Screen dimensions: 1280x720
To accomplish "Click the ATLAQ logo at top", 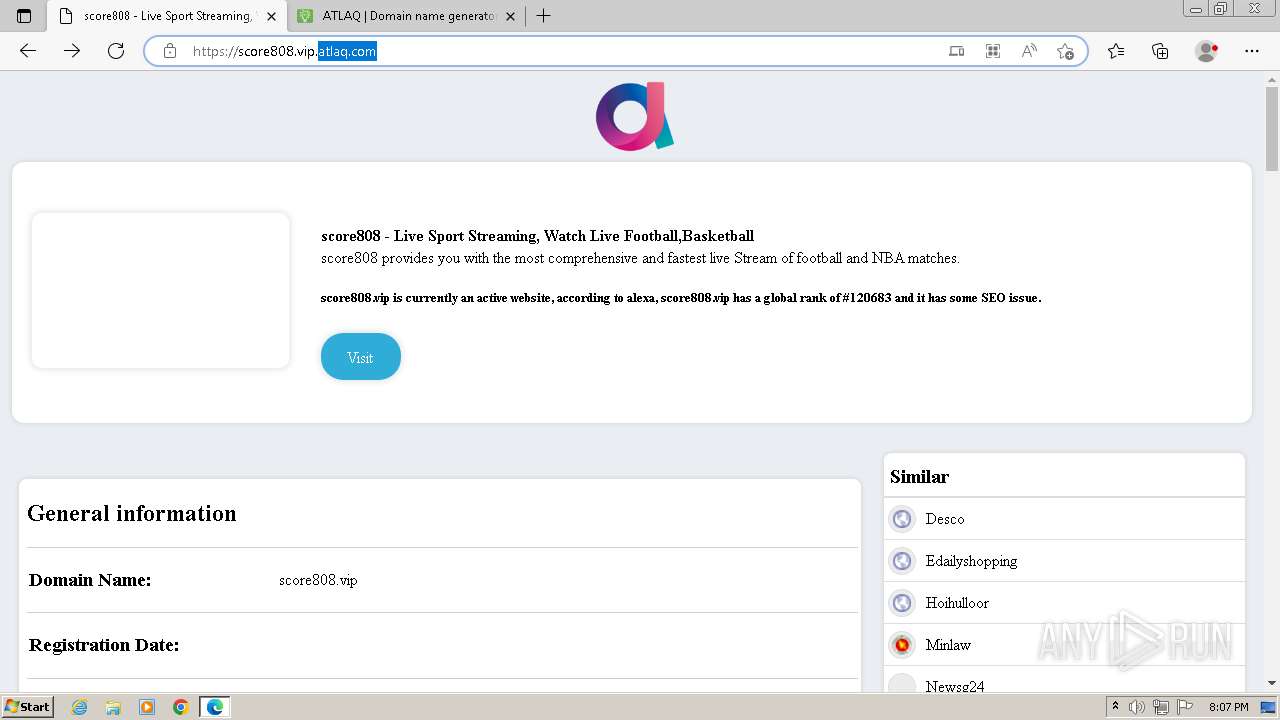I will coord(635,116).
